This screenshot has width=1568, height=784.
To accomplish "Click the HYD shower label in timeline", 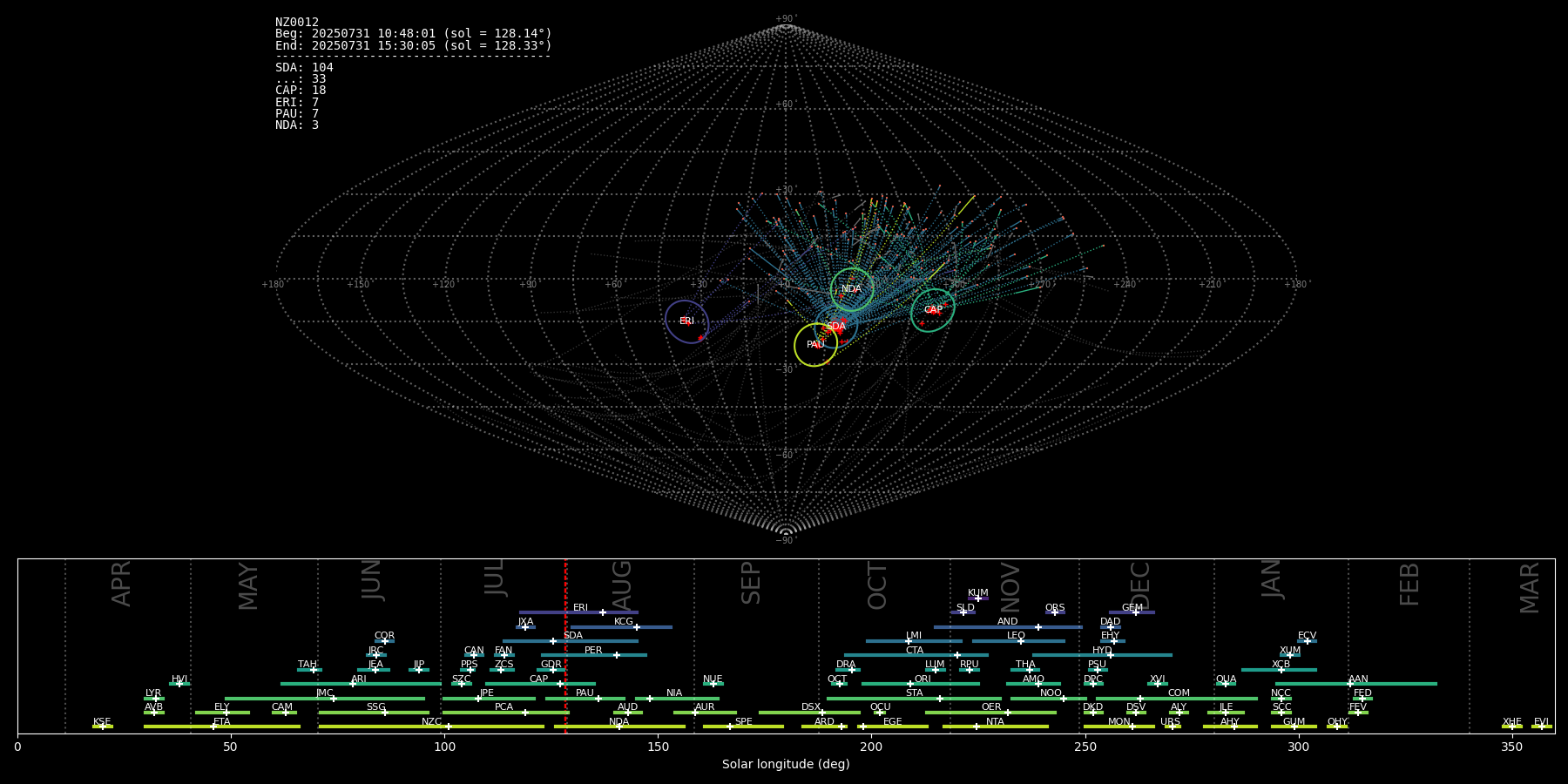I will pyautogui.click(x=1102, y=651).
